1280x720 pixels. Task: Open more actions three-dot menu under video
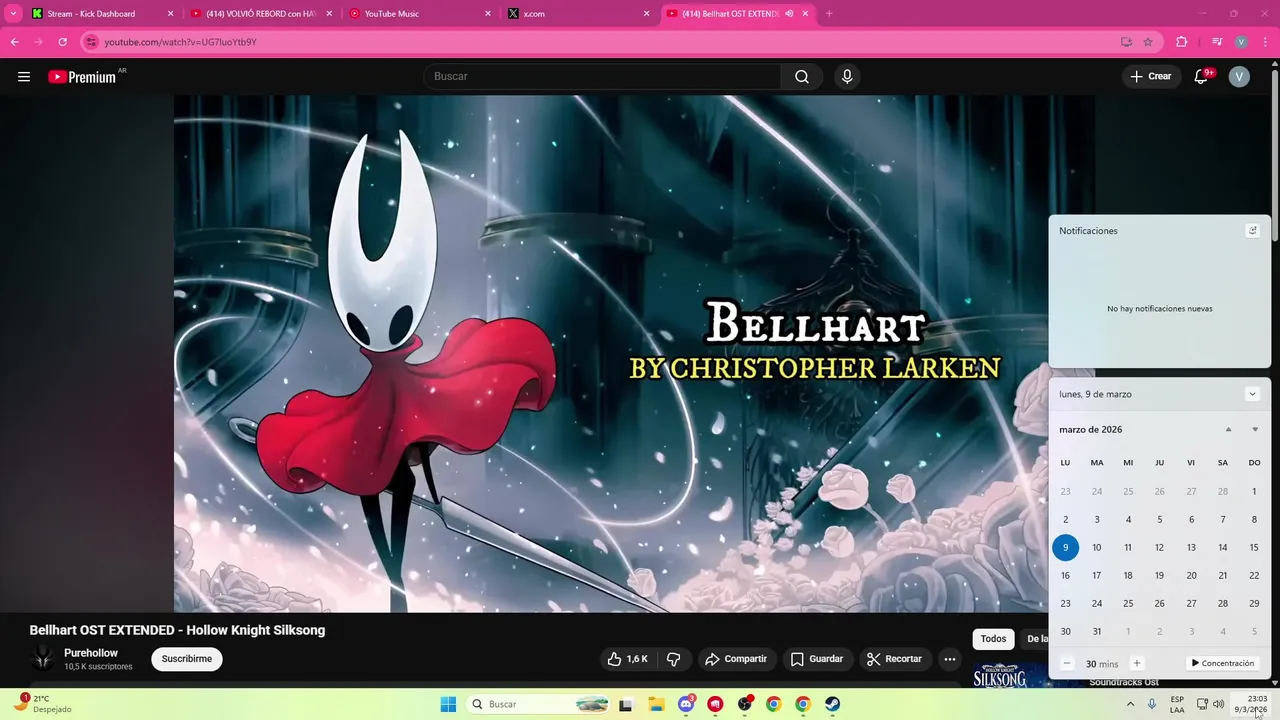(x=950, y=659)
